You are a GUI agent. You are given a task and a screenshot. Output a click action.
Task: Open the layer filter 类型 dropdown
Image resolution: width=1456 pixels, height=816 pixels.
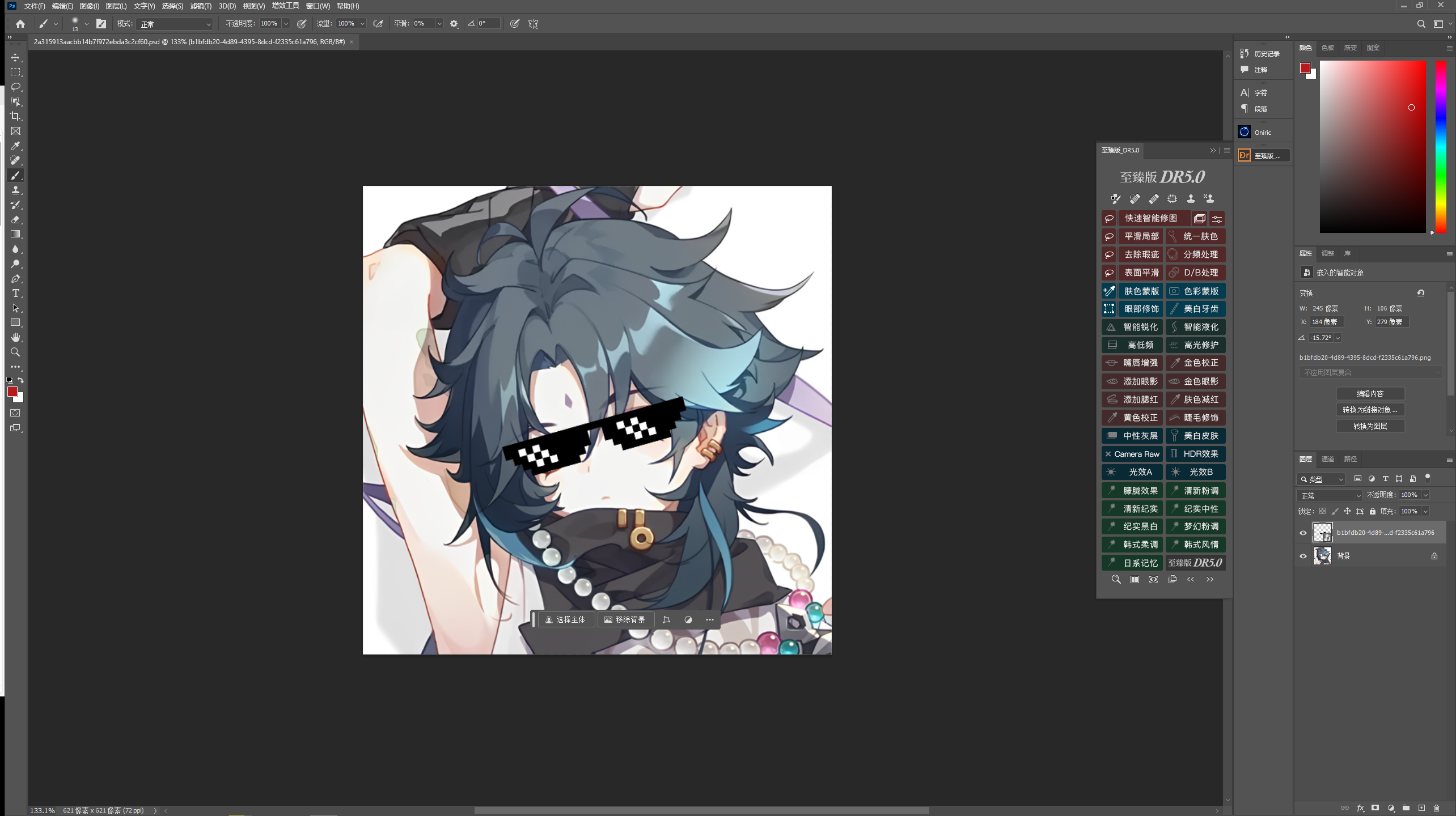tap(1321, 479)
